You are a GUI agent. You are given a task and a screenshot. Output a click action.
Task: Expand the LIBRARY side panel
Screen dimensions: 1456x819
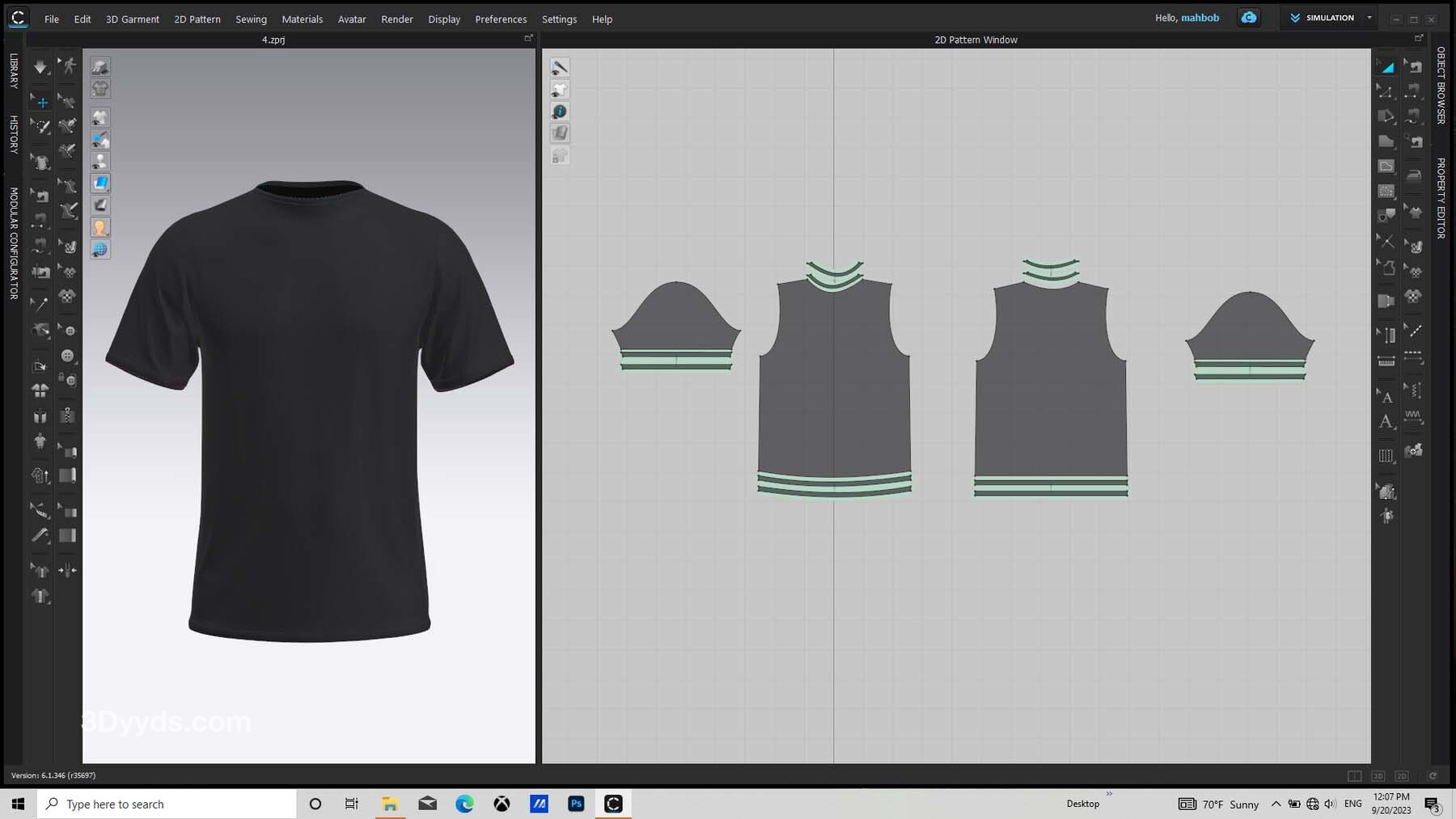pyautogui.click(x=14, y=70)
